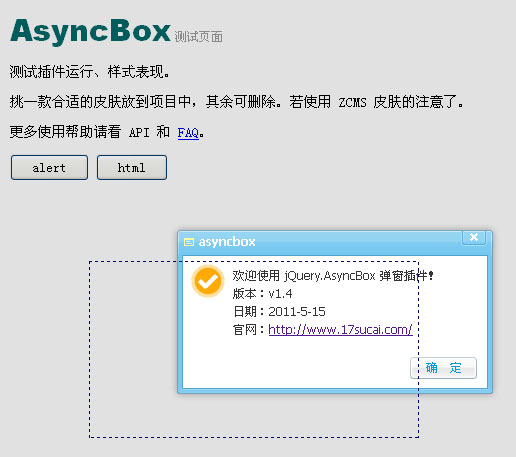This screenshot has width=516, height=457.
Task: Click the 日期：2011-5-15 line
Action: [x=279, y=312]
